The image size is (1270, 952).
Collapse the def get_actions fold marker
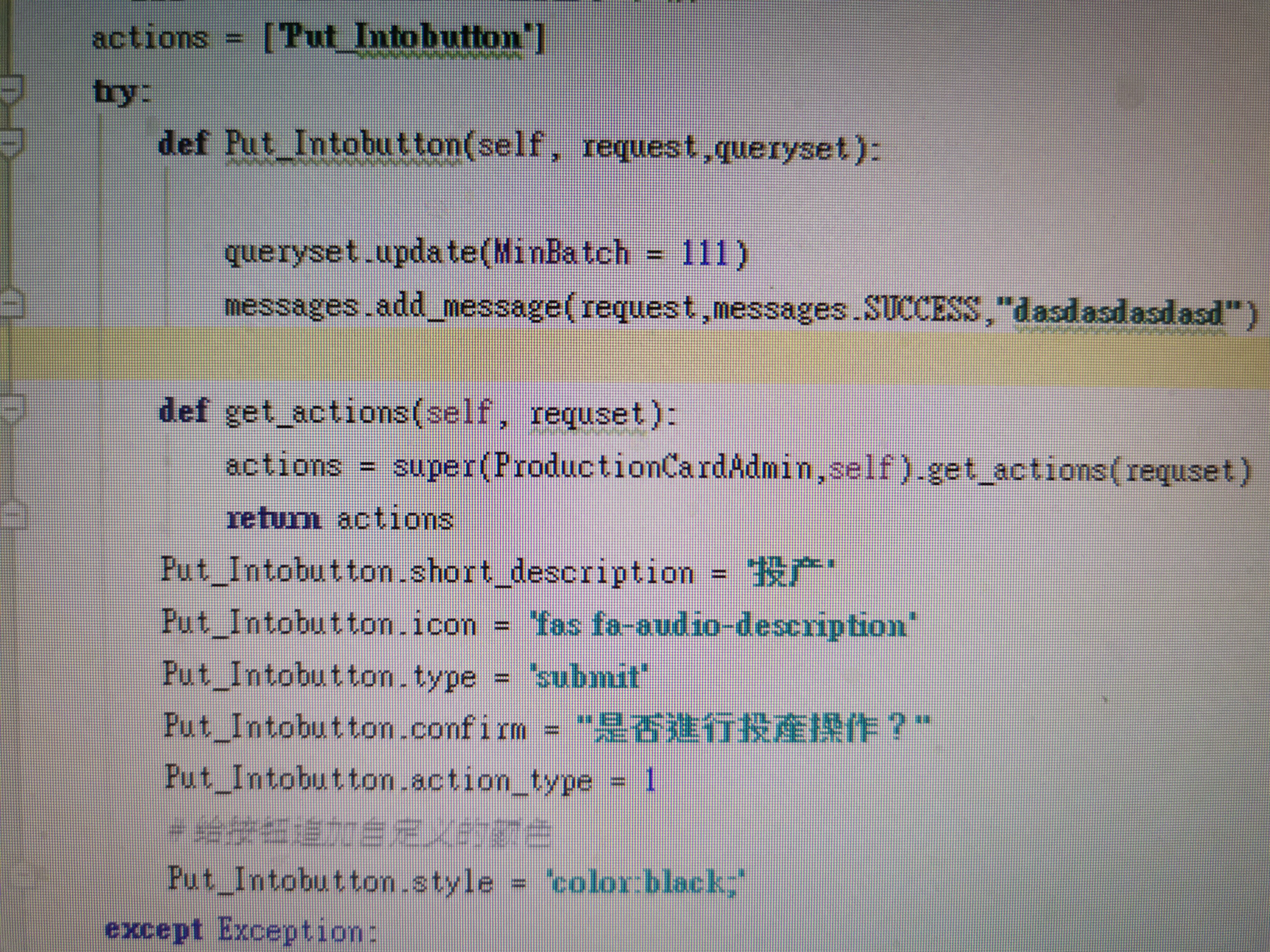pyautogui.click(x=10, y=408)
